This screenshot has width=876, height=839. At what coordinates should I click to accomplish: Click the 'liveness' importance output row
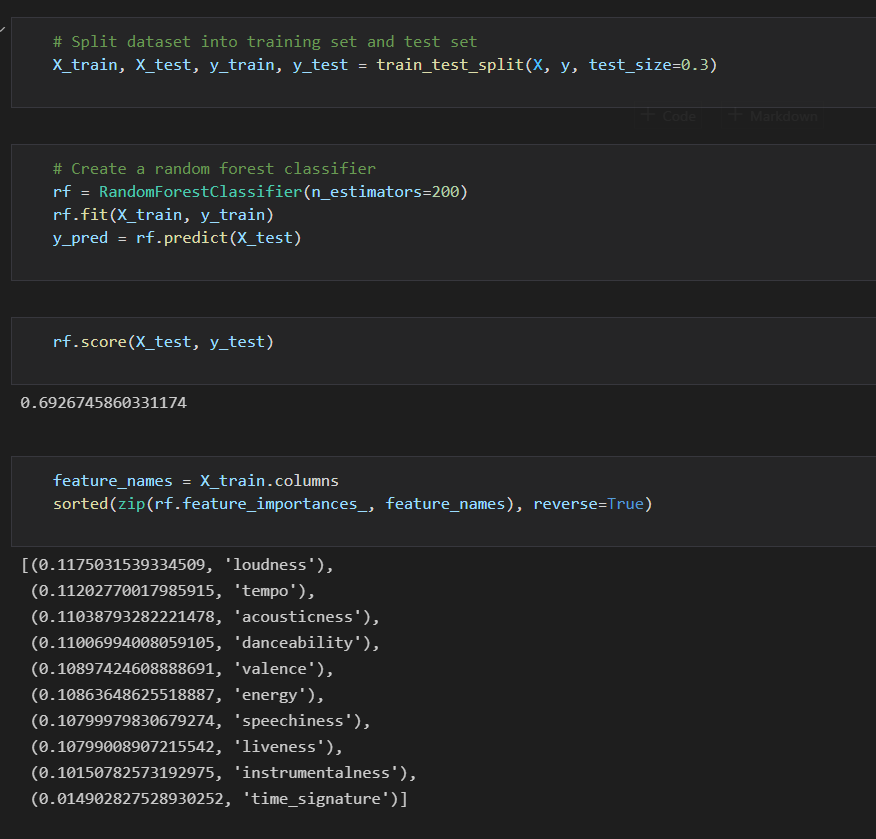[x=187, y=747]
